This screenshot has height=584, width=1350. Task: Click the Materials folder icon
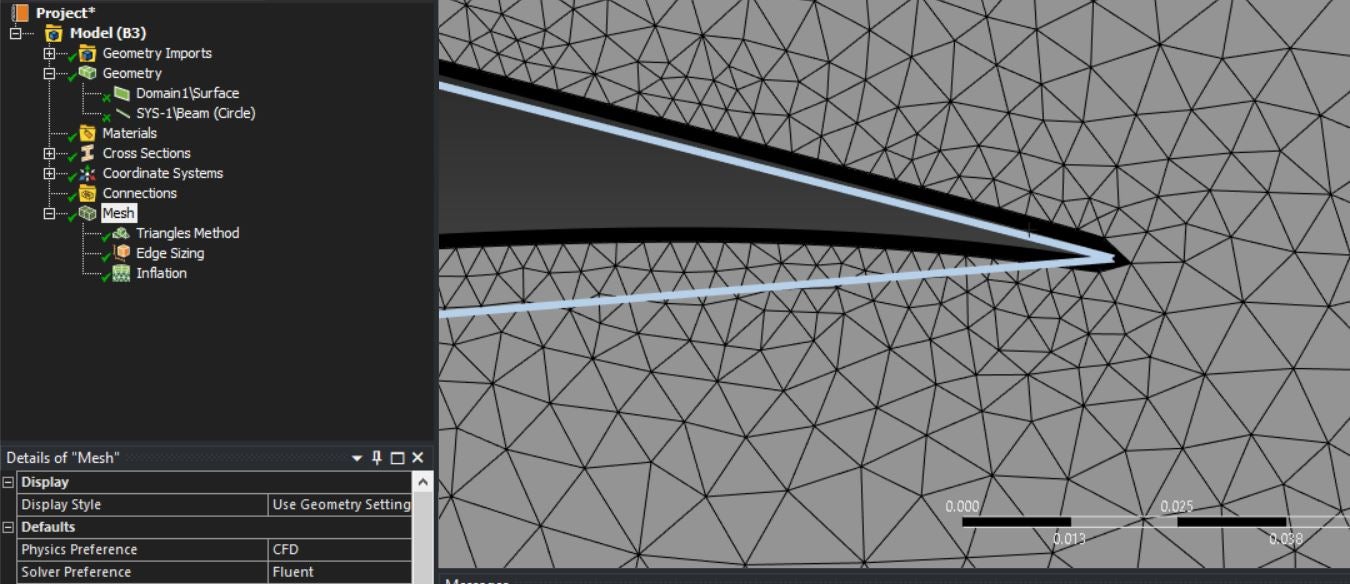pyautogui.click(x=87, y=133)
